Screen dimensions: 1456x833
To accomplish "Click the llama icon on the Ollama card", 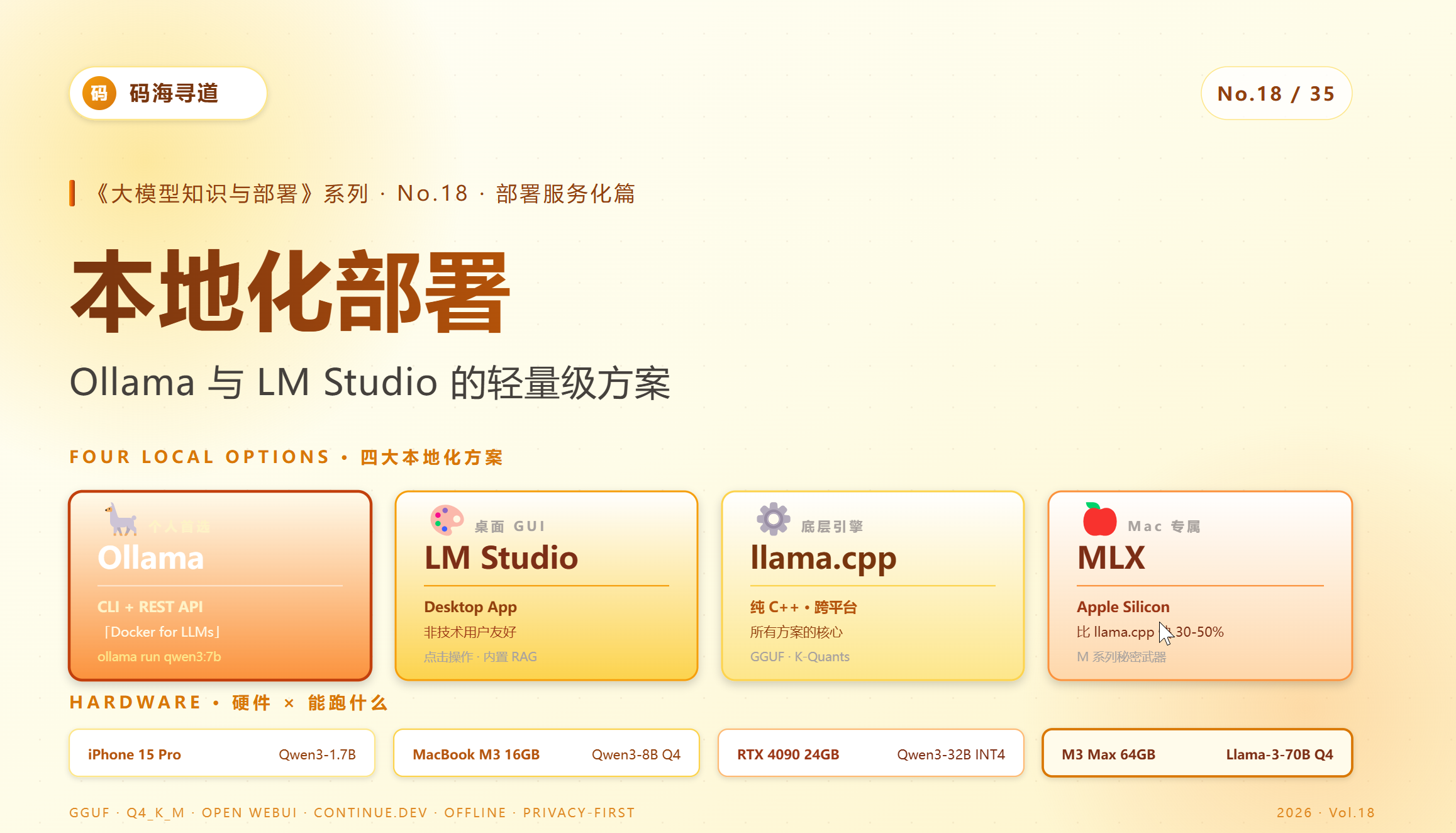I will [121, 520].
